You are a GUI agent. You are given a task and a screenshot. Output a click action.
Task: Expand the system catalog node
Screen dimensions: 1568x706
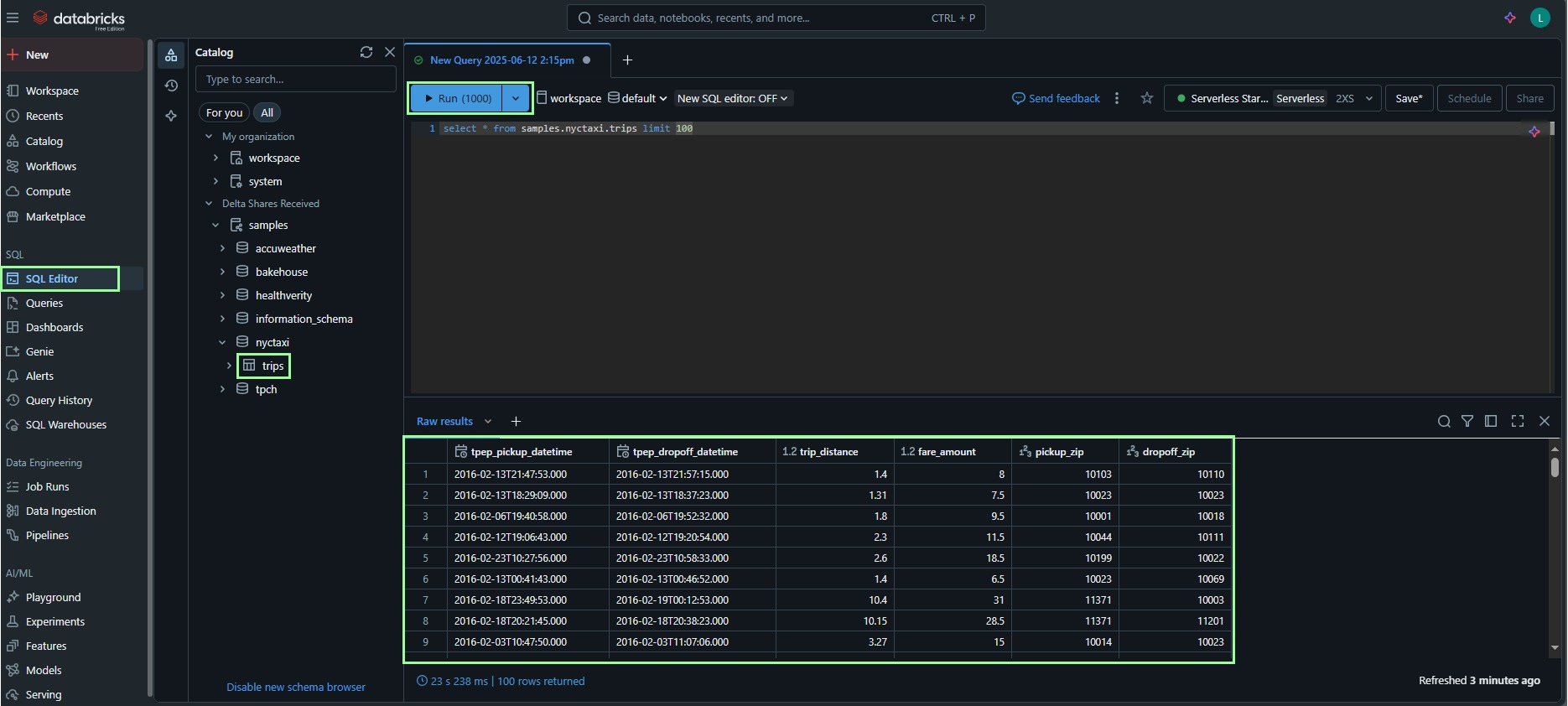point(215,181)
